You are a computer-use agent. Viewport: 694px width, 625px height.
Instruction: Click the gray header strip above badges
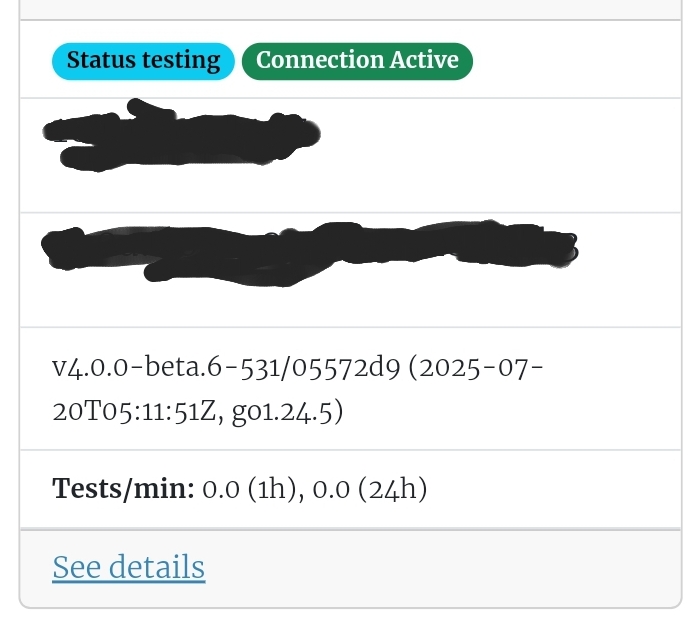point(350,9)
